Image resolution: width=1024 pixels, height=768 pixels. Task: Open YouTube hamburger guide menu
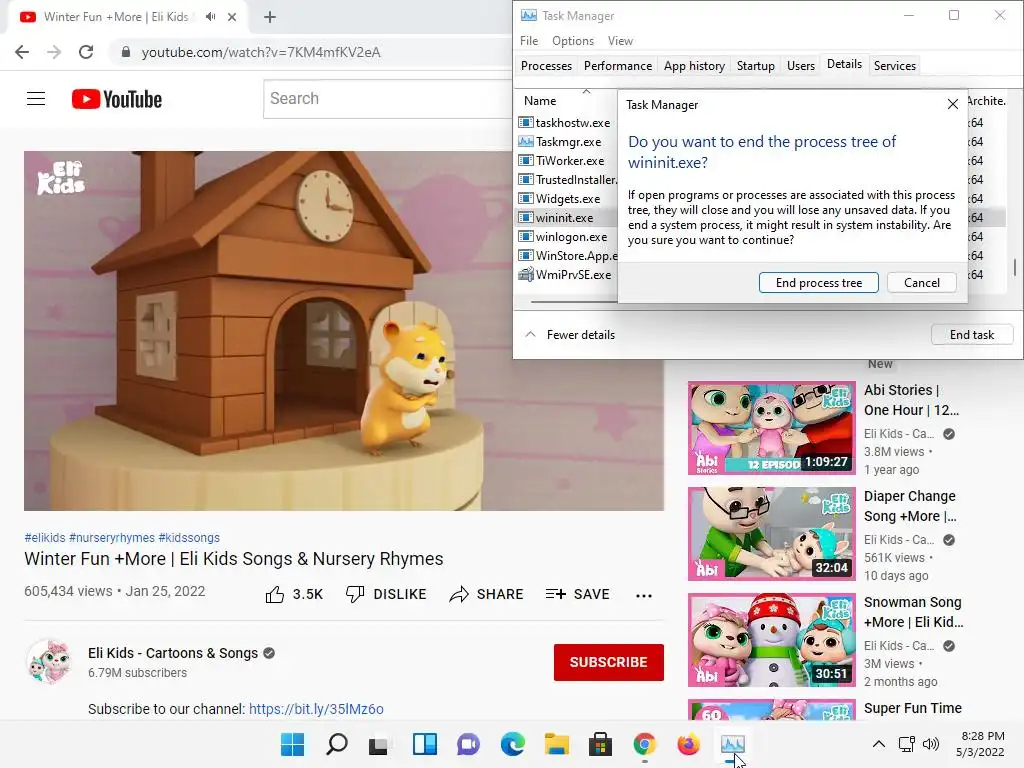click(x=36, y=99)
